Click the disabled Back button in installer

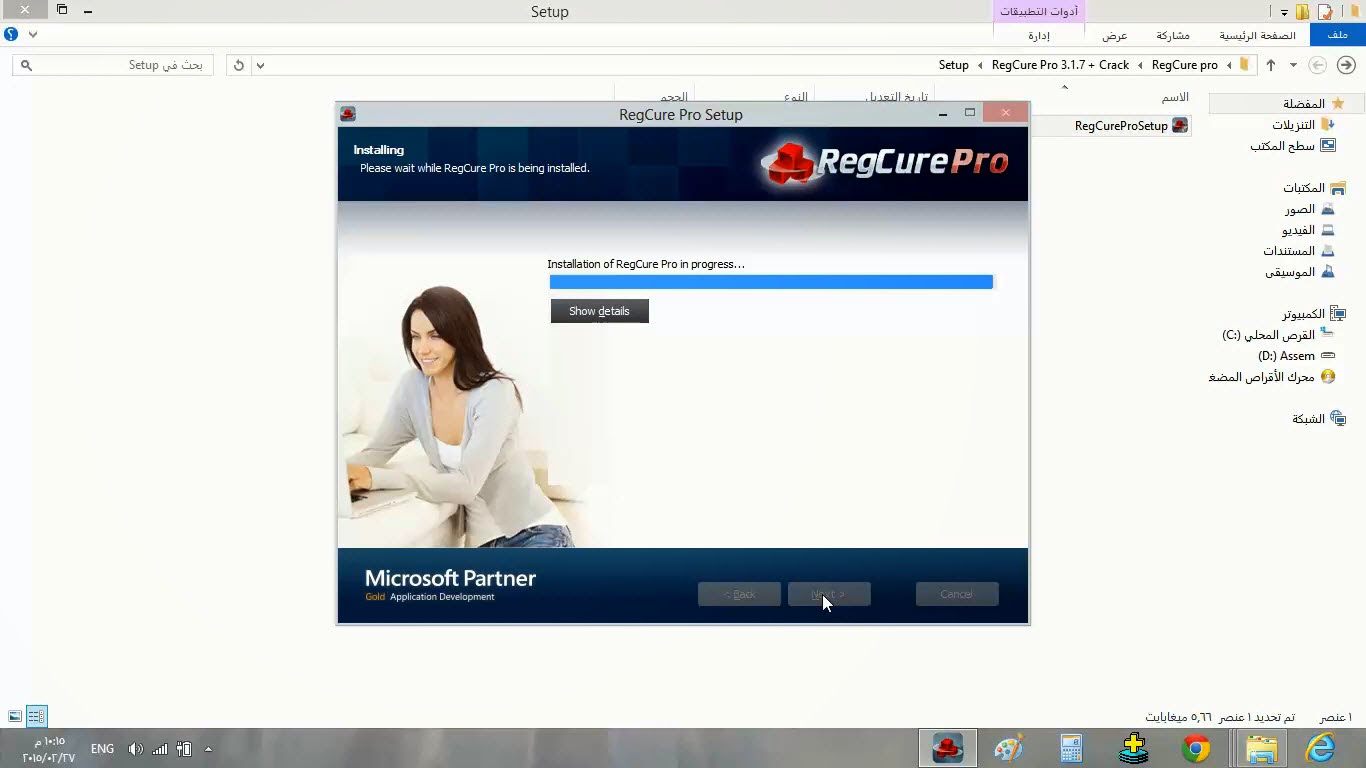[739, 594]
